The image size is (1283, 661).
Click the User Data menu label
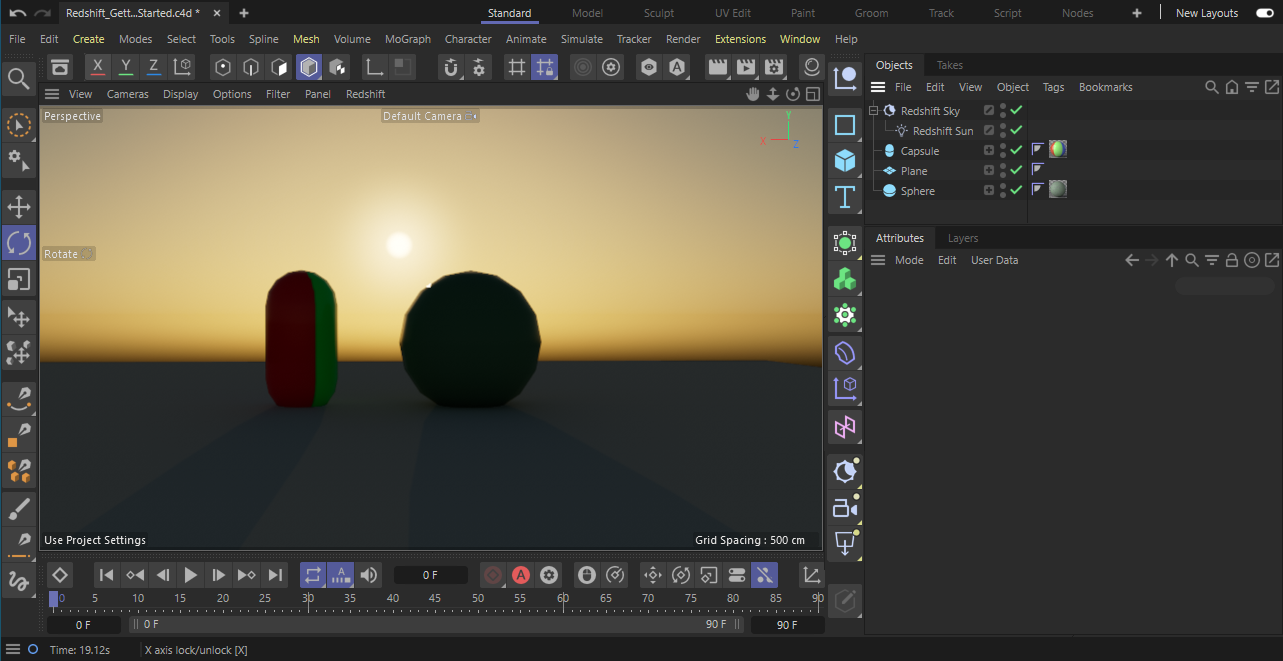pos(994,260)
